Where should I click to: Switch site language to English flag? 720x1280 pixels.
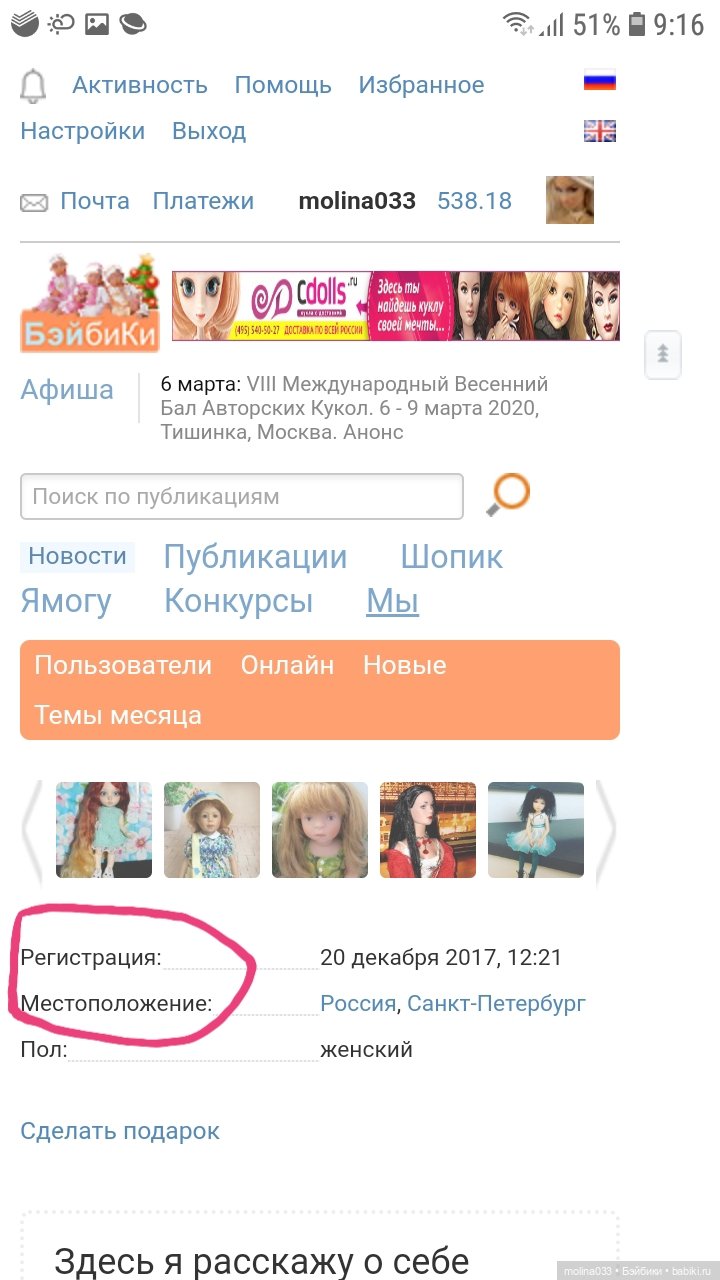point(600,131)
